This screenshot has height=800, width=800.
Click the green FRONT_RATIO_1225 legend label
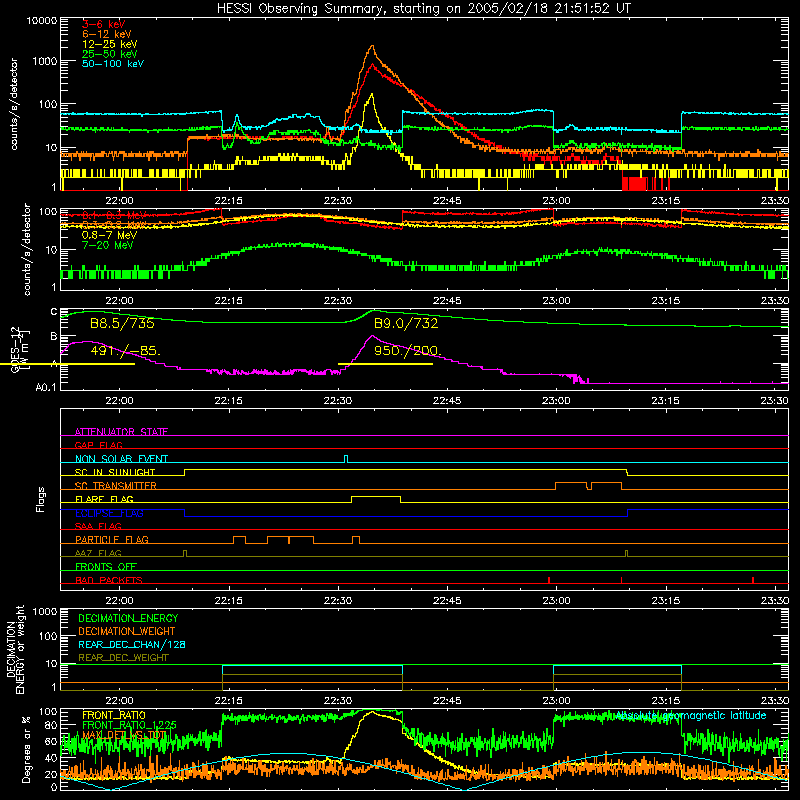tap(129, 725)
